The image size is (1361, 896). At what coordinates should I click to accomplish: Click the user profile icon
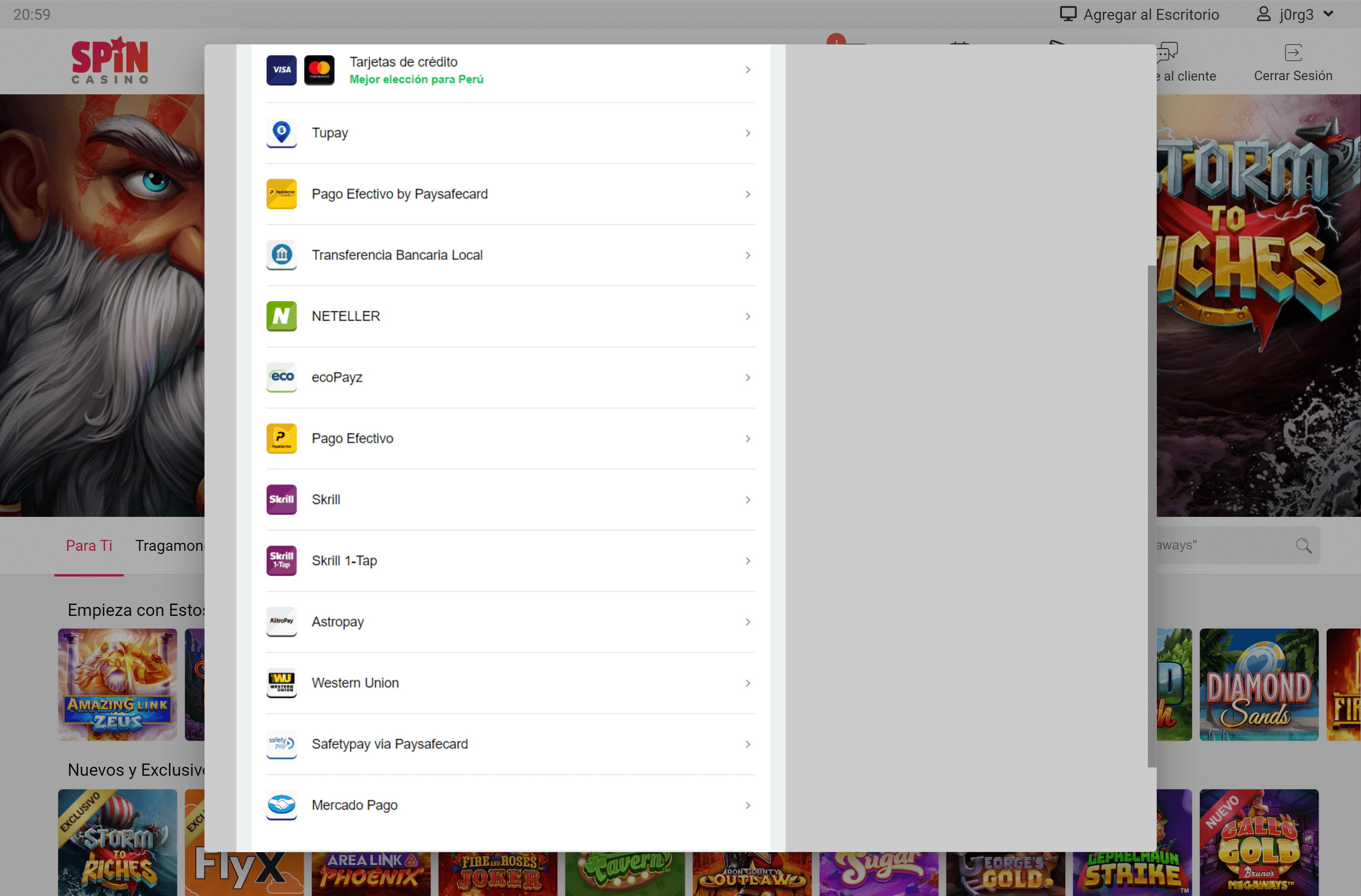click(x=1263, y=14)
